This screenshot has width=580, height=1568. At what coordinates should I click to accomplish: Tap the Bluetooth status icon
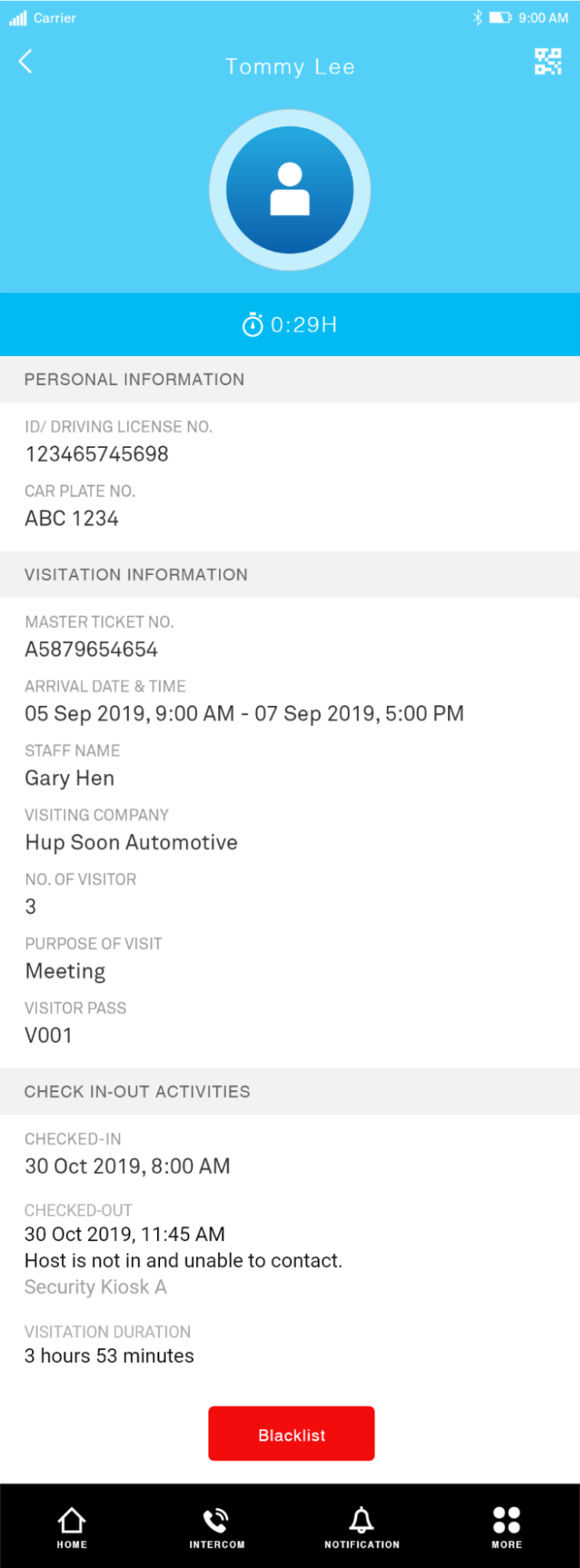tap(477, 17)
